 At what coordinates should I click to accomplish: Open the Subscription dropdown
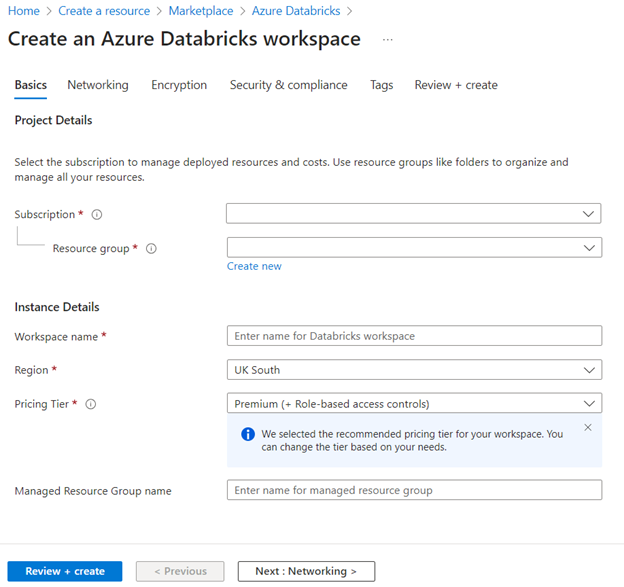(x=413, y=213)
